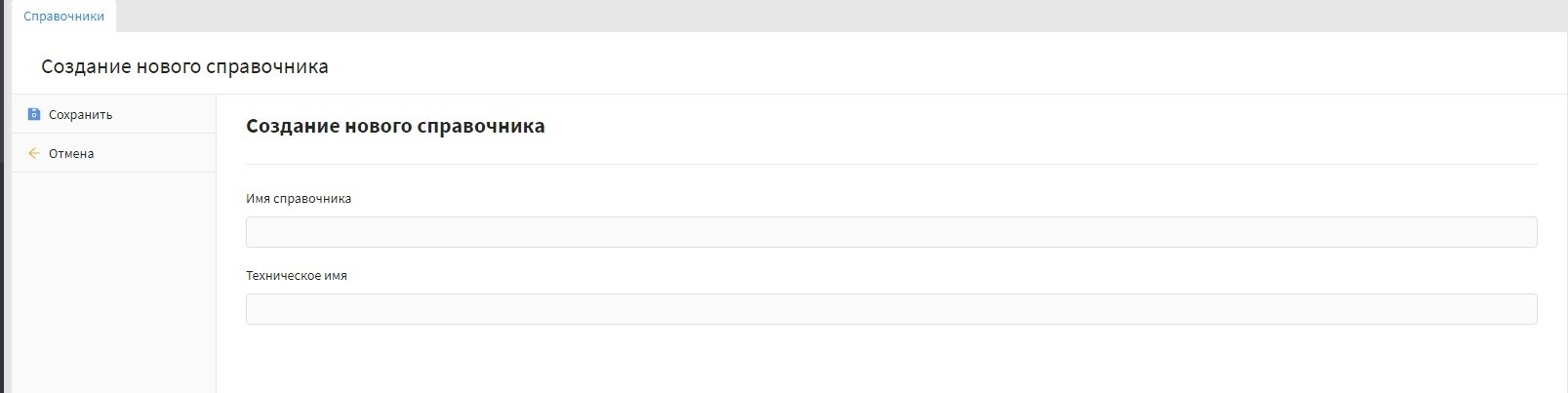Focus the Техническое имя text field
The image size is (1568, 393).
tap(890, 309)
